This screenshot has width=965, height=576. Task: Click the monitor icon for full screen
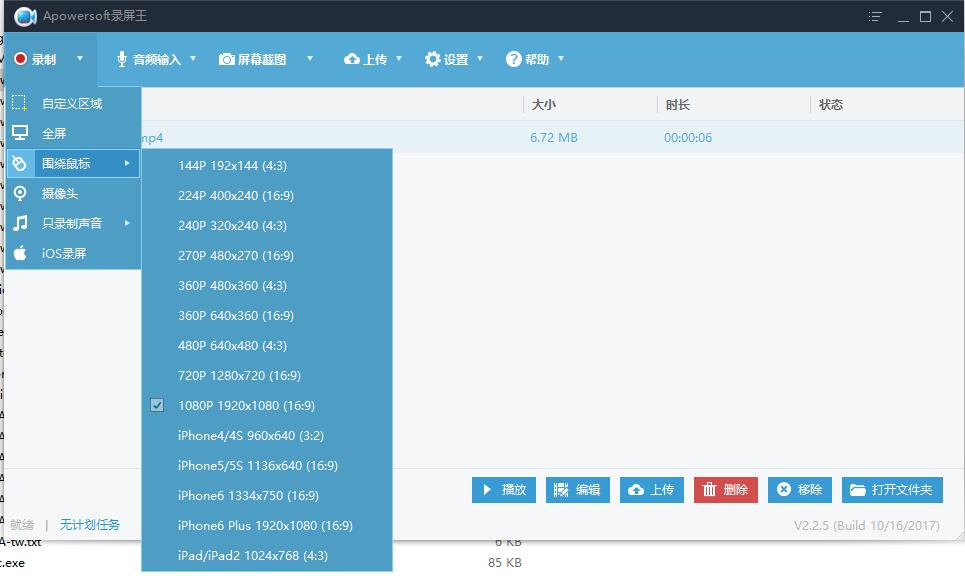(20, 133)
